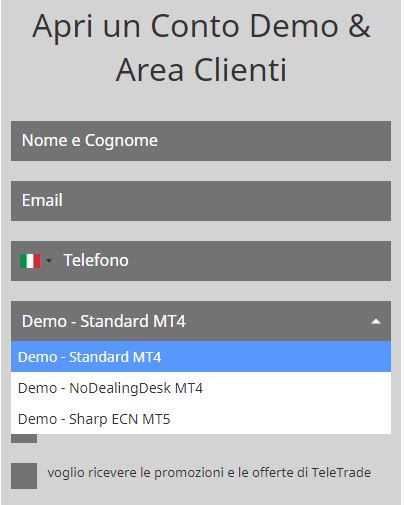The height and width of the screenshot is (505, 404).
Task: Tick the partially hidden checkbox under the list
Action: pos(24,438)
